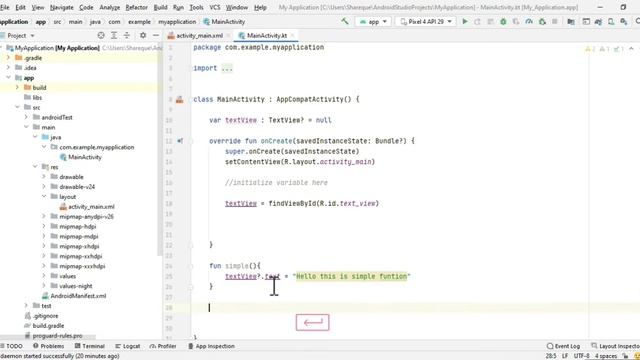Open the Event Log
The width and height of the screenshot is (640, 360).
point(563,346)
